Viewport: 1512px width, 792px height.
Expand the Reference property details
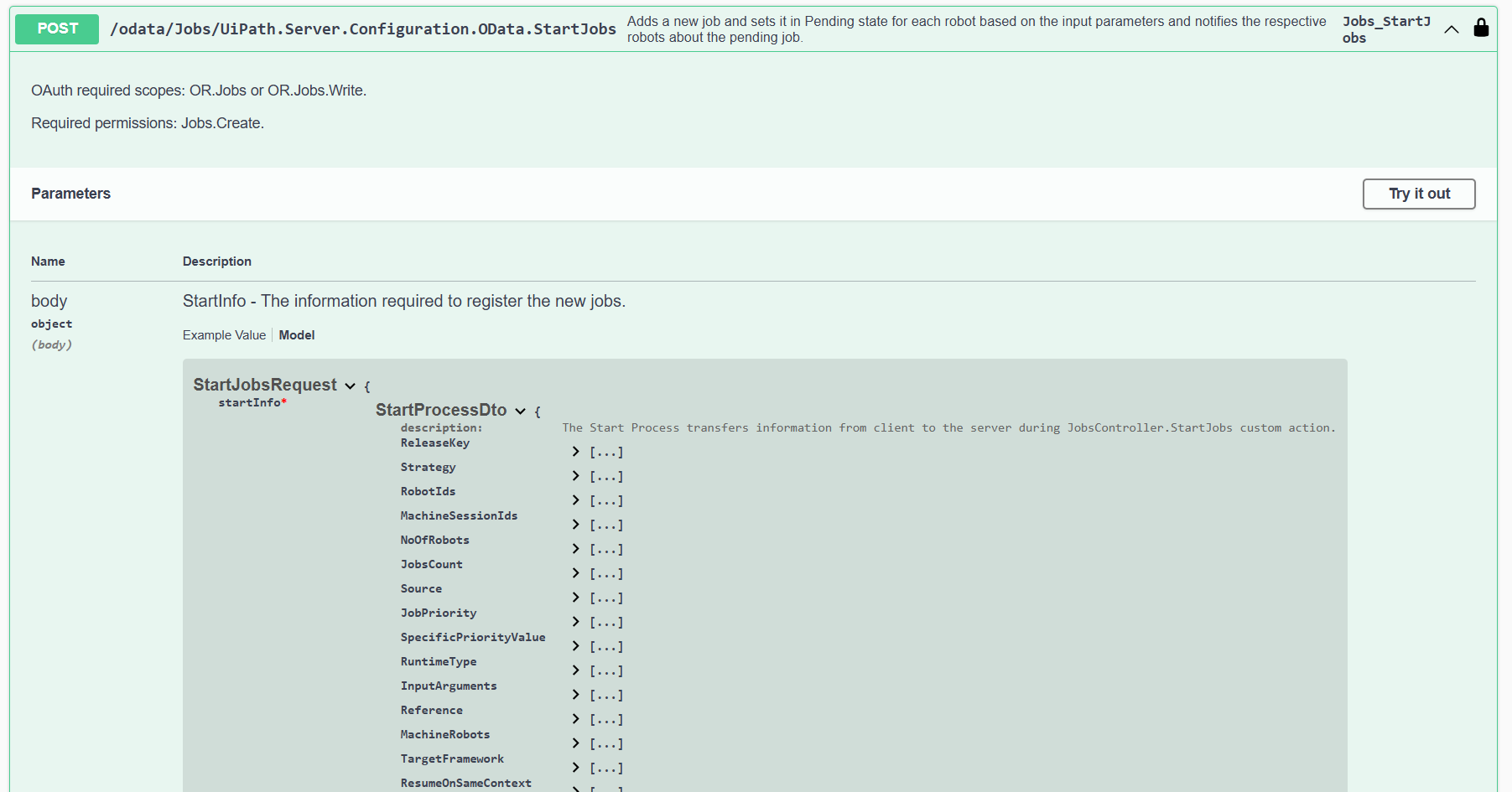pos(575,719)
